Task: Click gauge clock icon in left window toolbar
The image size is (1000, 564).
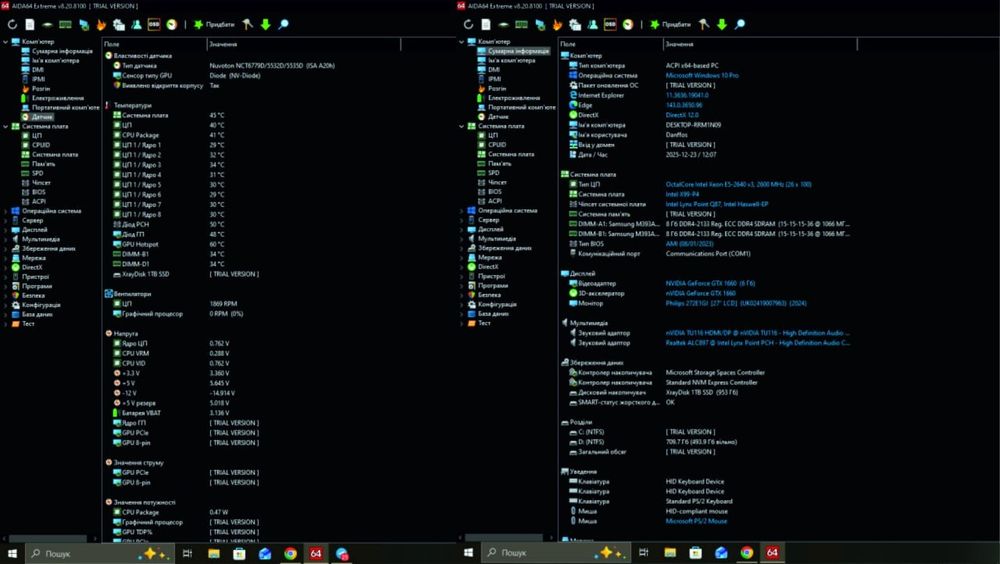Action: point(172,24)
